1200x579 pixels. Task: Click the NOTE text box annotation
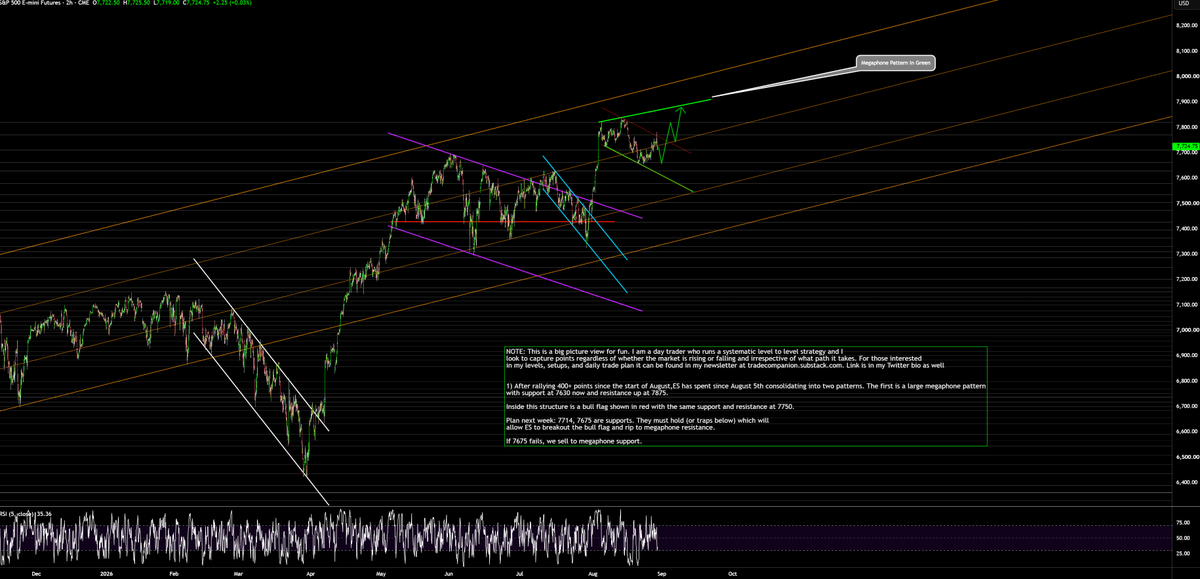(x=745, y=396)
